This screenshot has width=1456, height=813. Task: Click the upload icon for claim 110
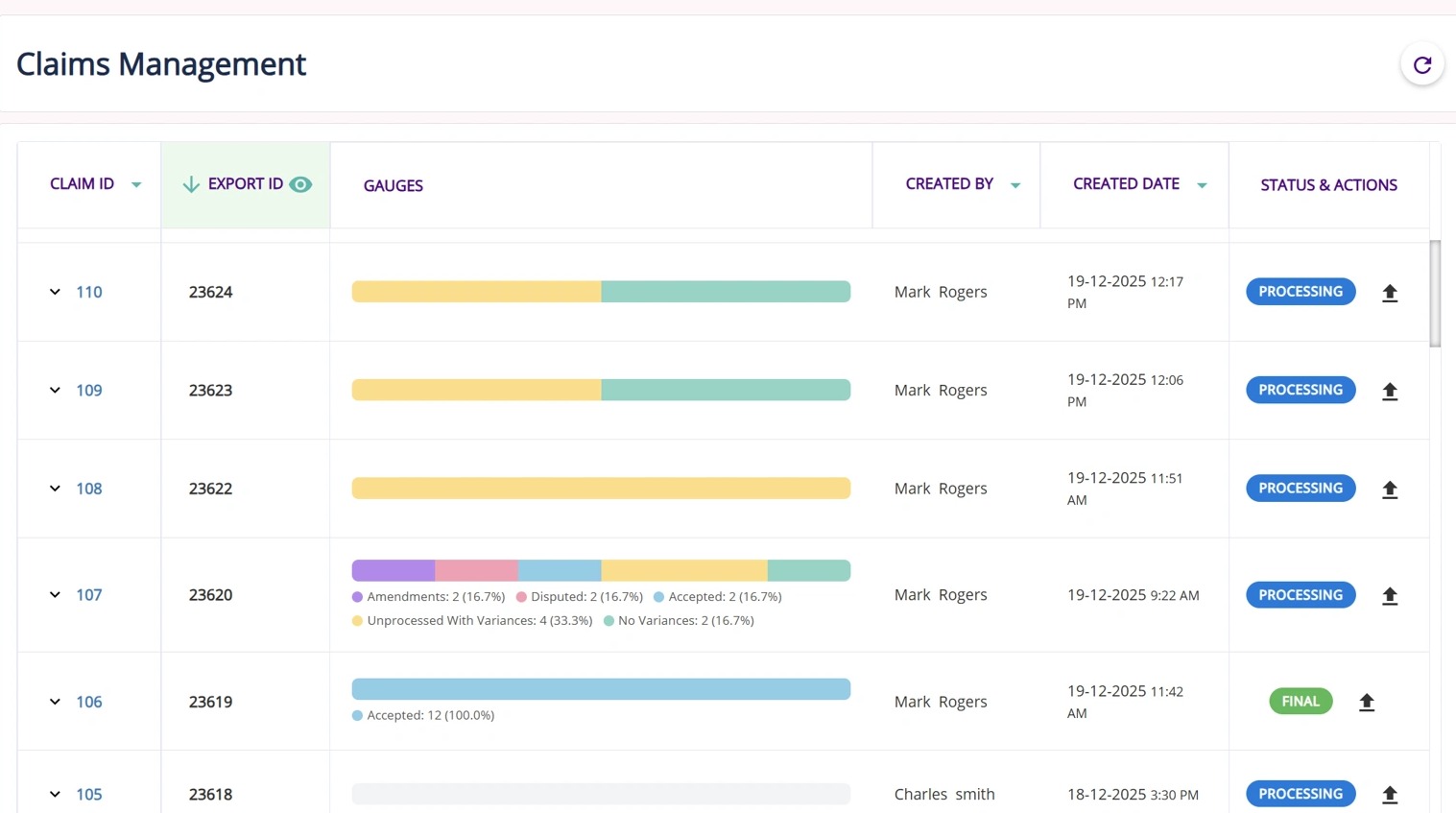(x=1389, y=293)
